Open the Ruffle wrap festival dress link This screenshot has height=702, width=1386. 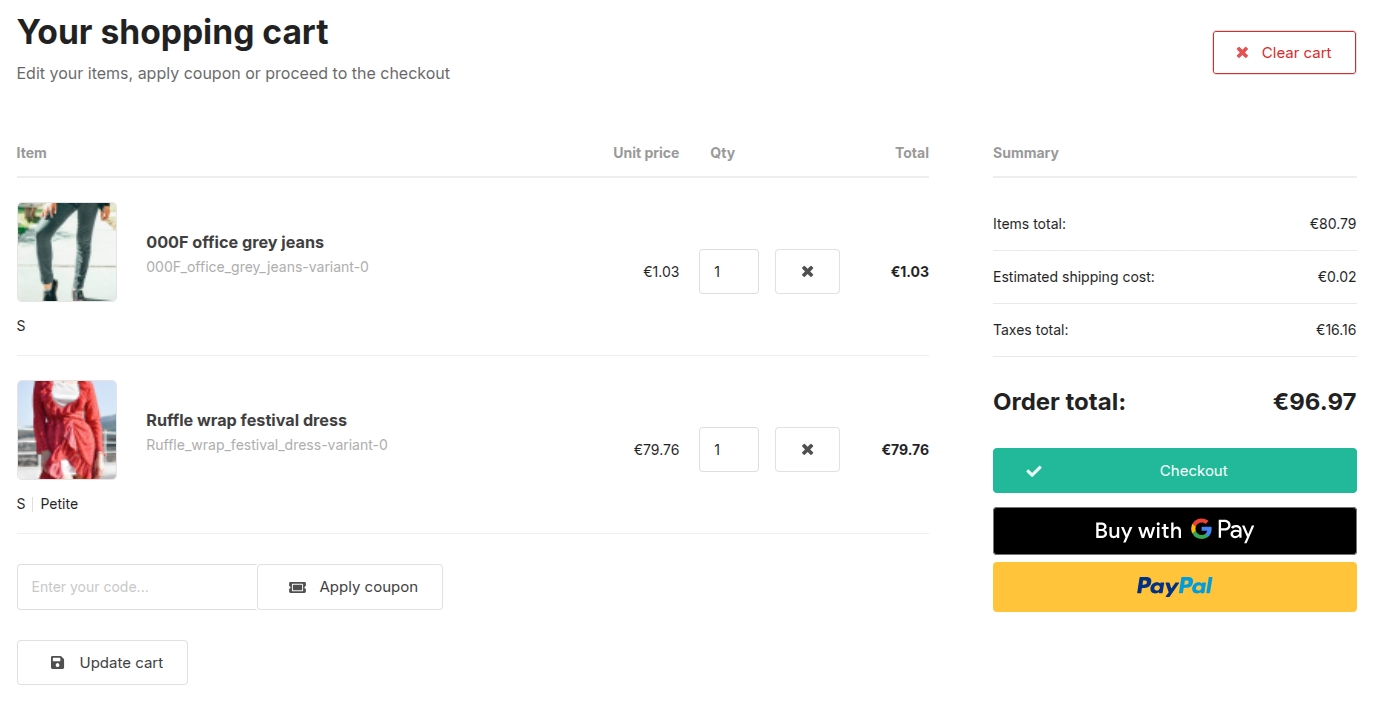(246, 420)
